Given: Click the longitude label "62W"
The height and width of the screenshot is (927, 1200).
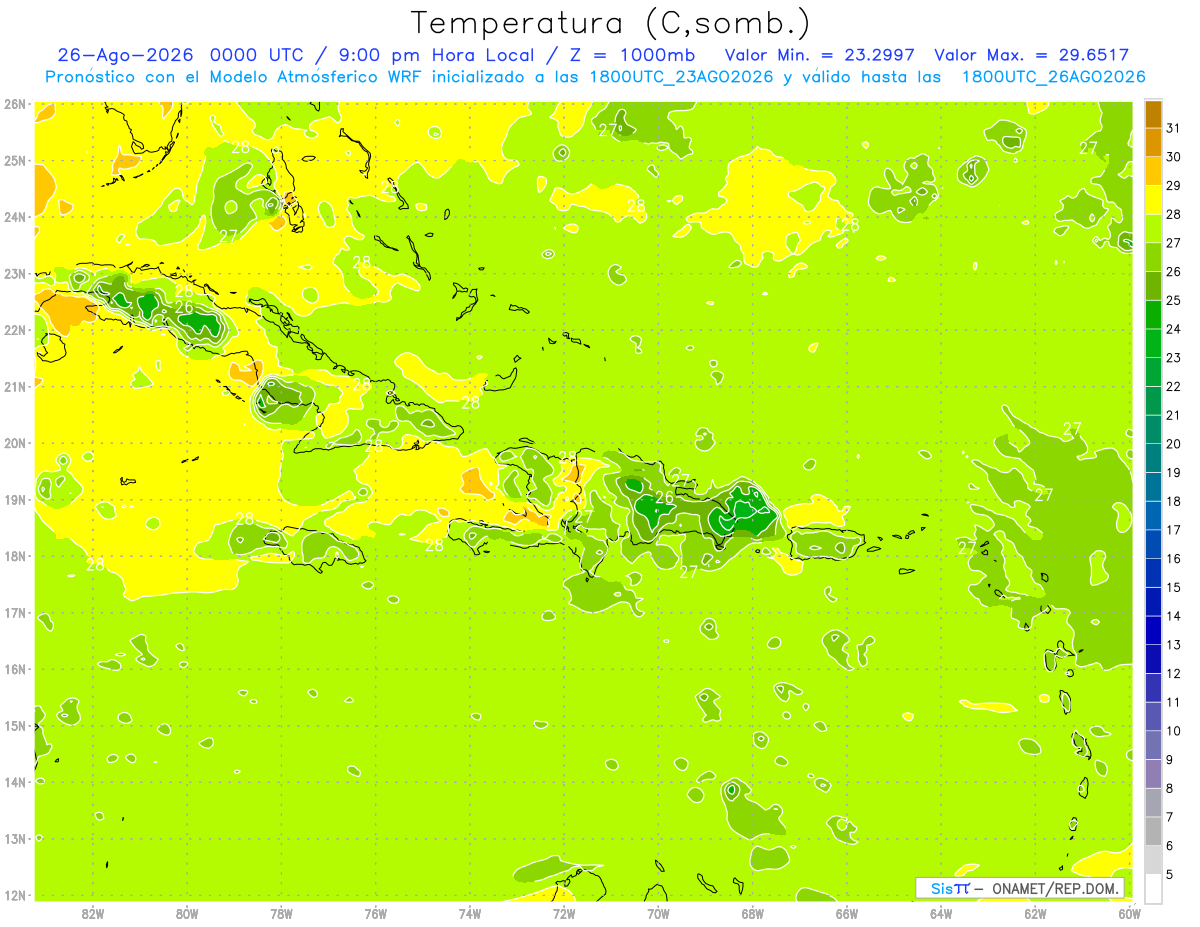Looking at the screenshot, I should [1035, 913].
